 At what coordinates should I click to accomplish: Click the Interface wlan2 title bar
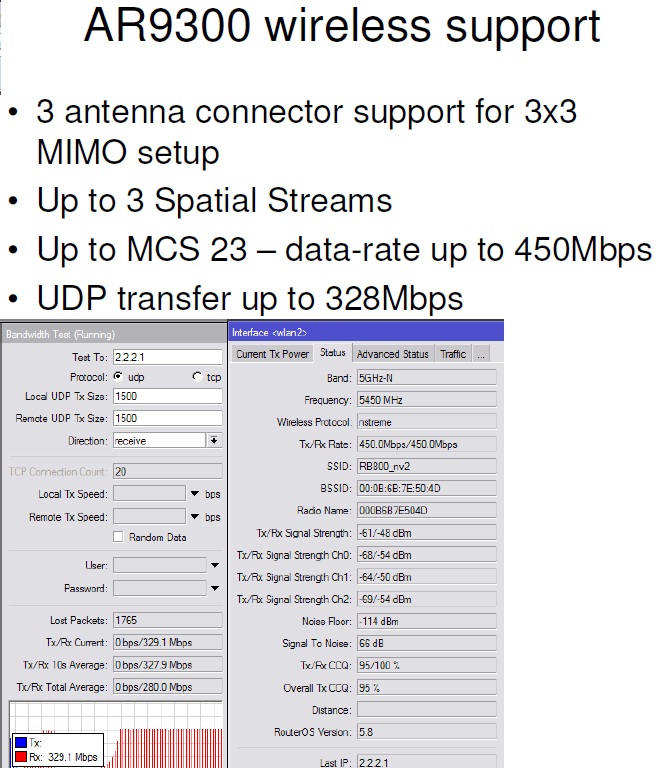[366, 332]
